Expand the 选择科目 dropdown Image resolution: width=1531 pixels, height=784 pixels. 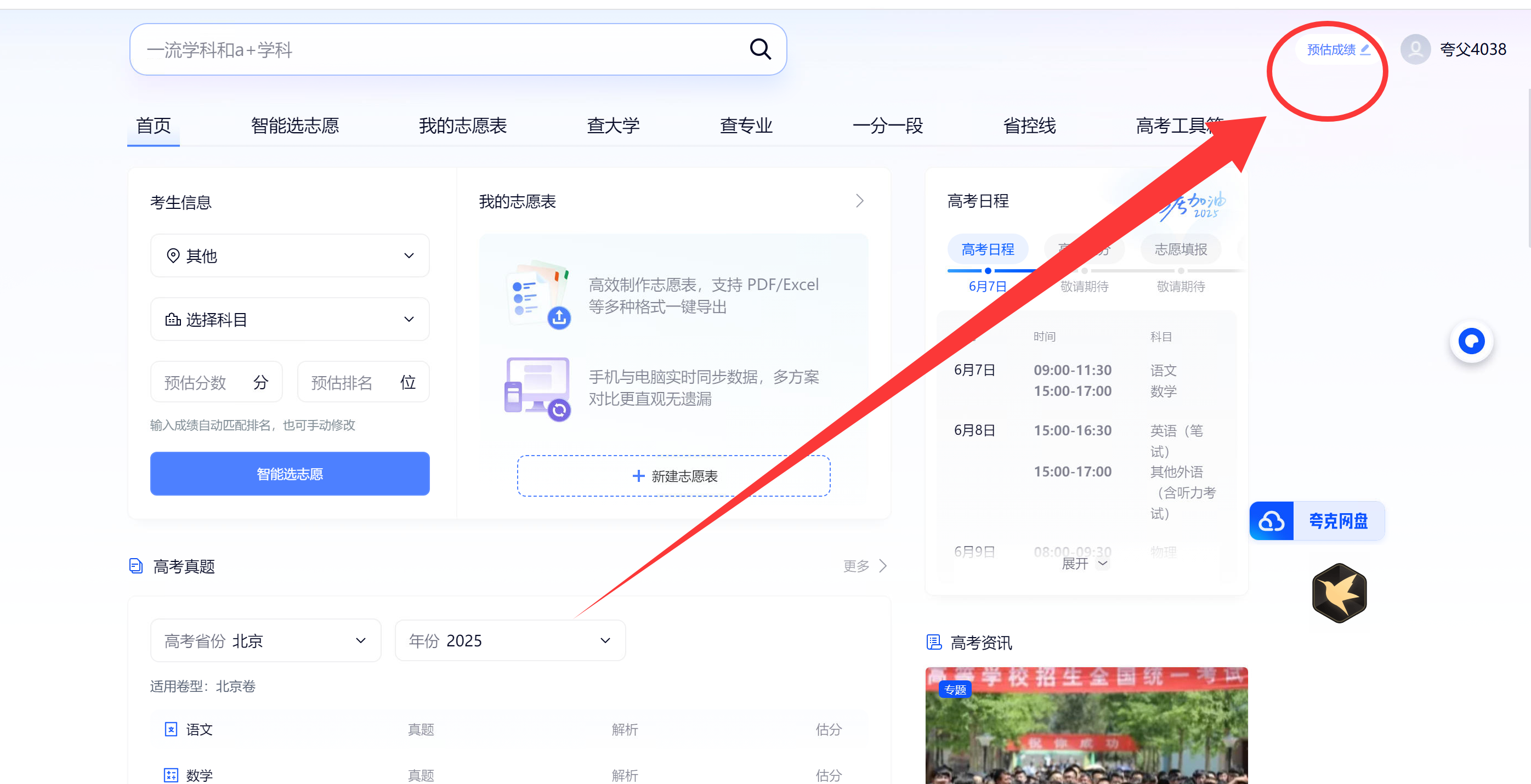(290, 319)
